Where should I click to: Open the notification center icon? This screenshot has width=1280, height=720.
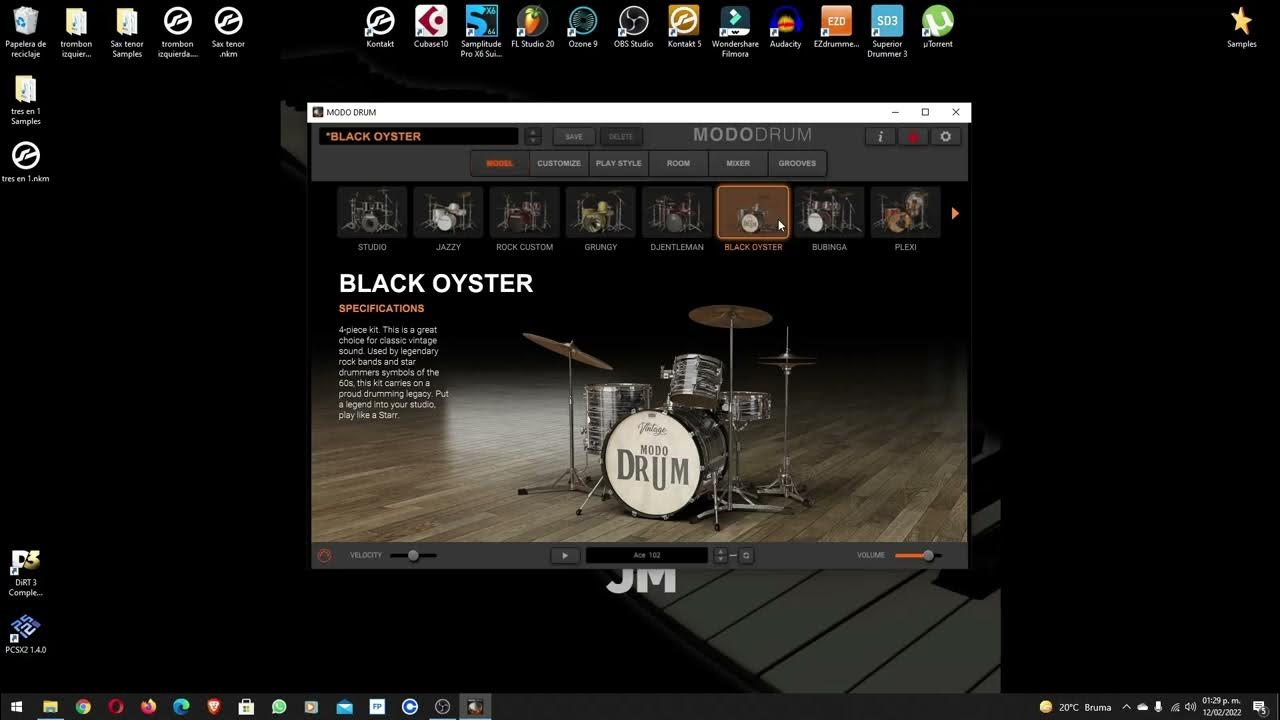tap(1260, 707)
